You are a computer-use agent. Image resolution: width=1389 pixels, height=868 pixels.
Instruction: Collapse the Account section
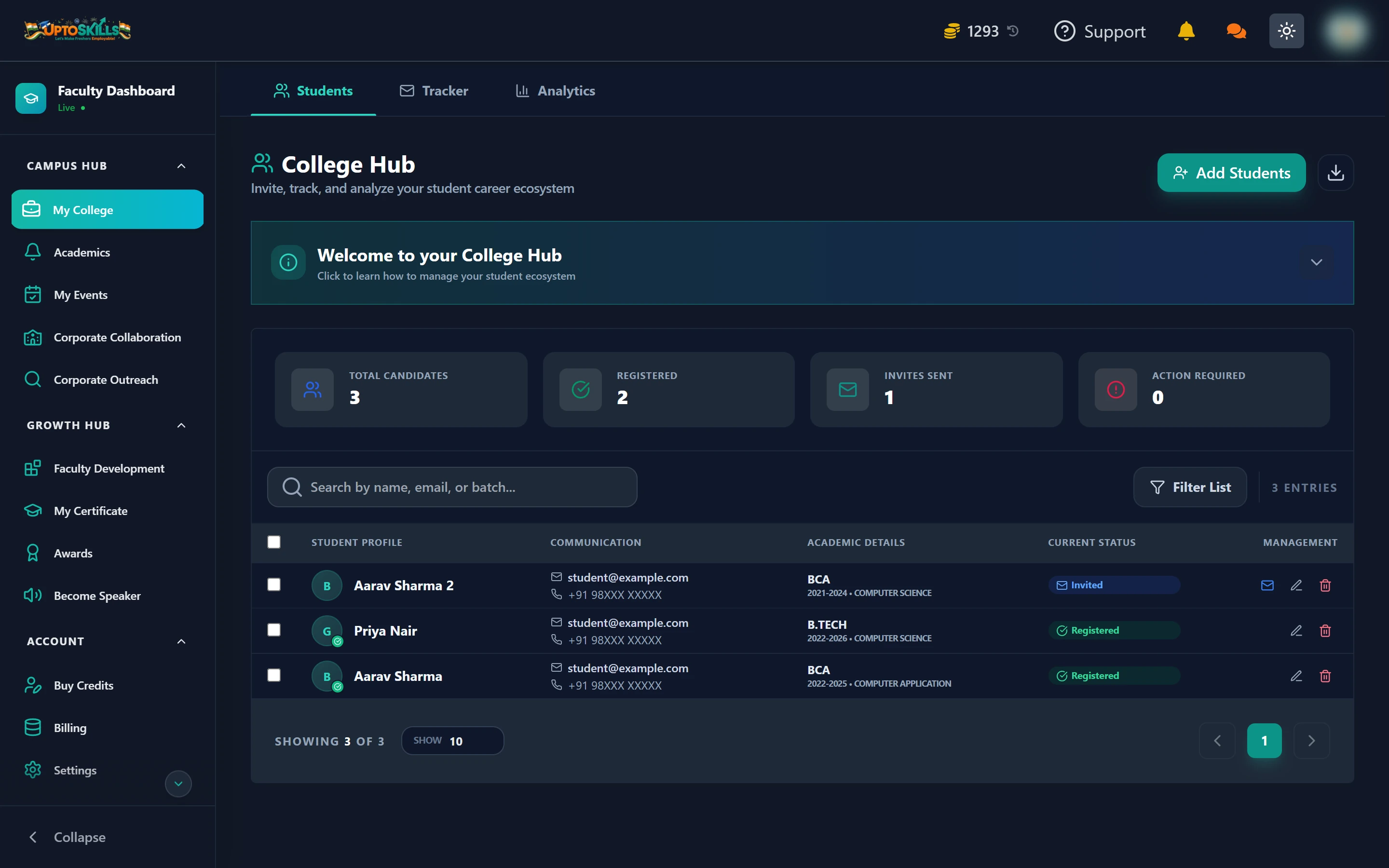point(181,641)
